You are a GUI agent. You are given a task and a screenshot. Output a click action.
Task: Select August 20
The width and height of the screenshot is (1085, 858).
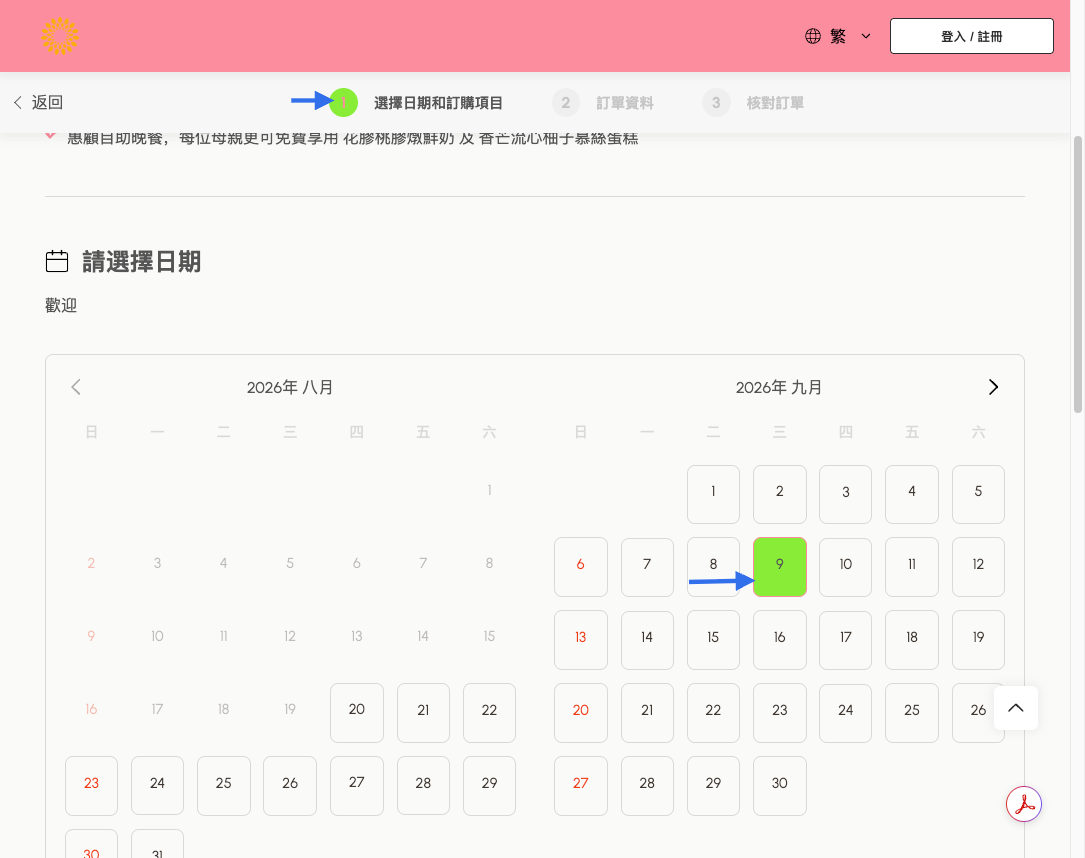point(357,713)
